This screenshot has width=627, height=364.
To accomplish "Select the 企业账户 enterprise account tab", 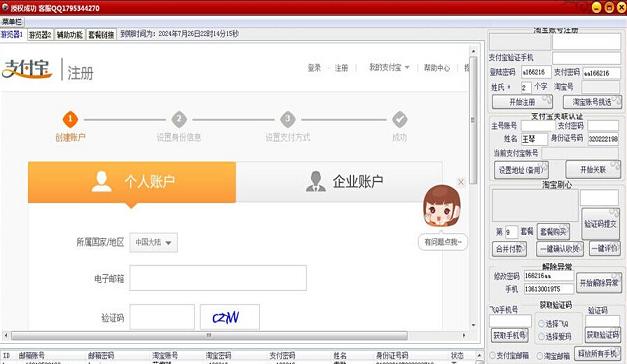I will tap(339, 182).
